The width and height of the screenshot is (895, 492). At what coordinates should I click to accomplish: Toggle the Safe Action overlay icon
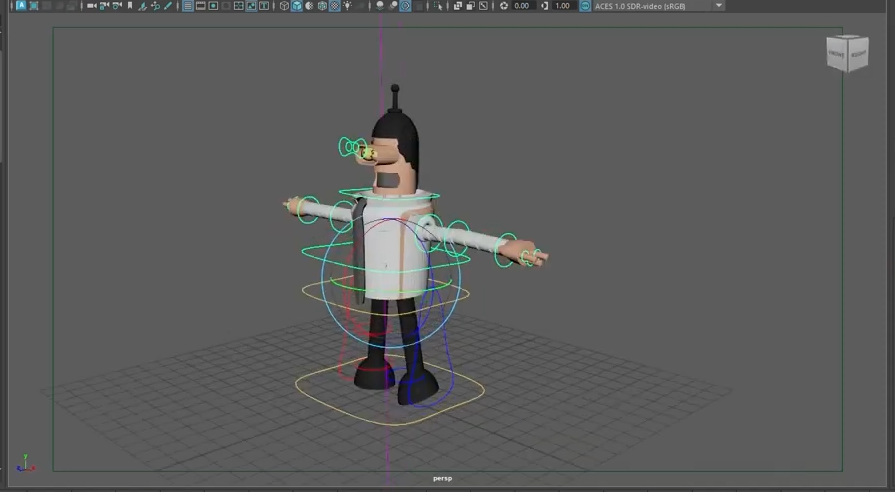(x=251, y=6)
